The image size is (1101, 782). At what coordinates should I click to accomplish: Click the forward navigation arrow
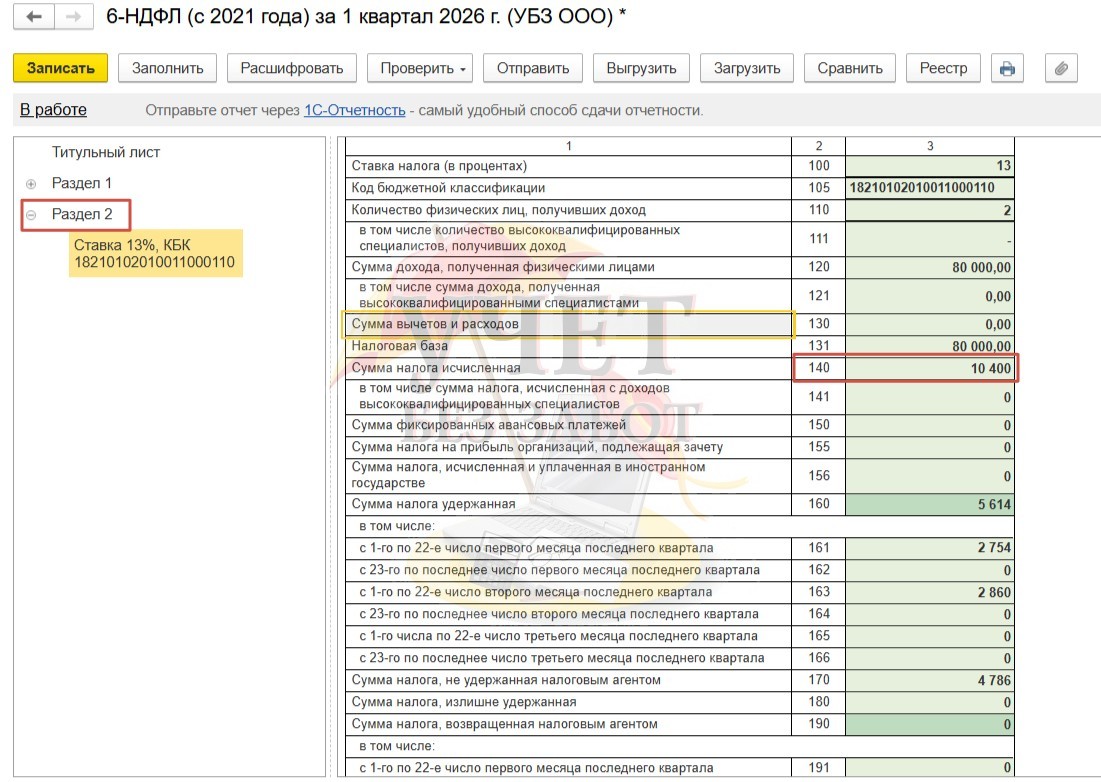(x=71, y=18)
